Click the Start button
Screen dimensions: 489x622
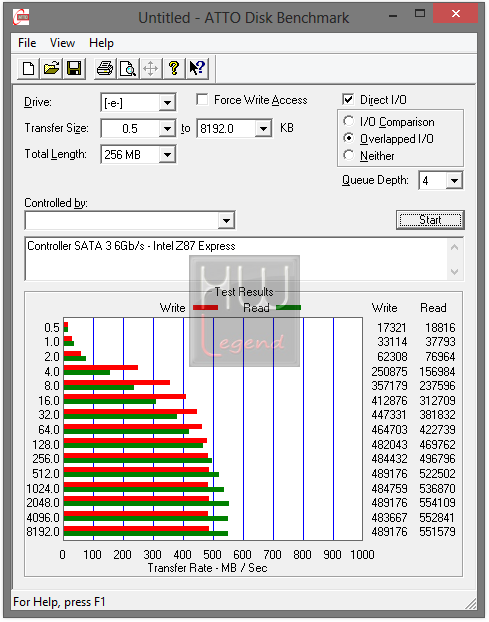[430, 220]
